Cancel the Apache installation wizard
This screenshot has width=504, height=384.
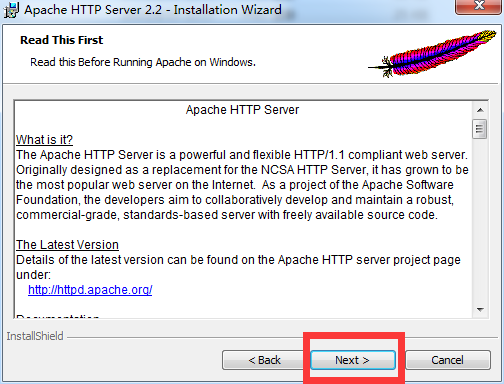click(448, 360)
